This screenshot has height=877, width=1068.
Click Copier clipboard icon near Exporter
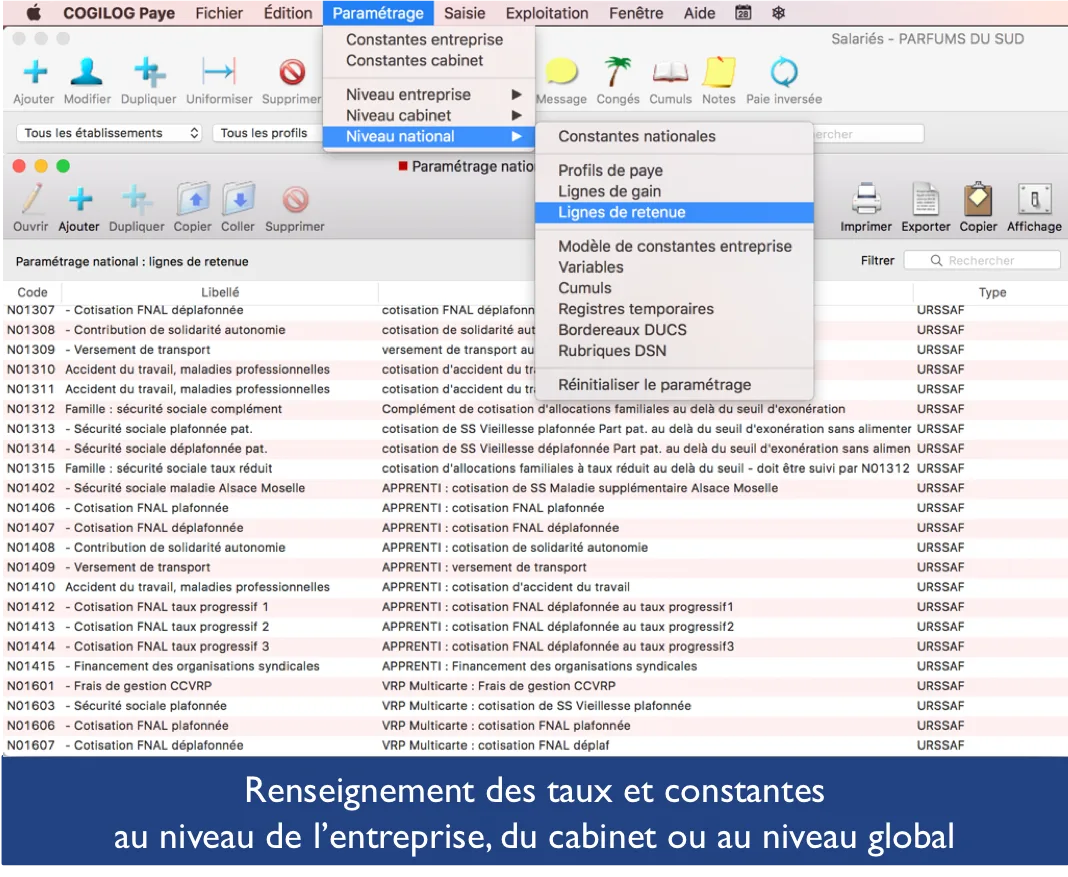(978, 200)
